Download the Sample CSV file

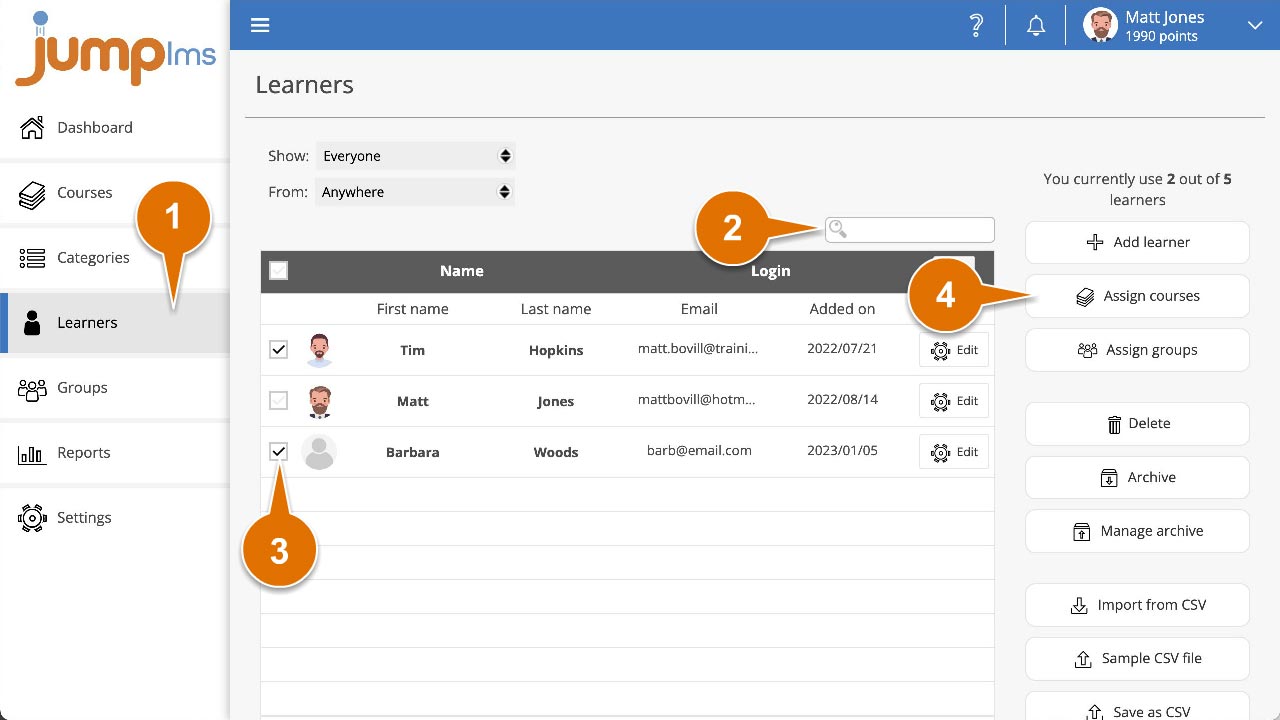pos(1137,658)
